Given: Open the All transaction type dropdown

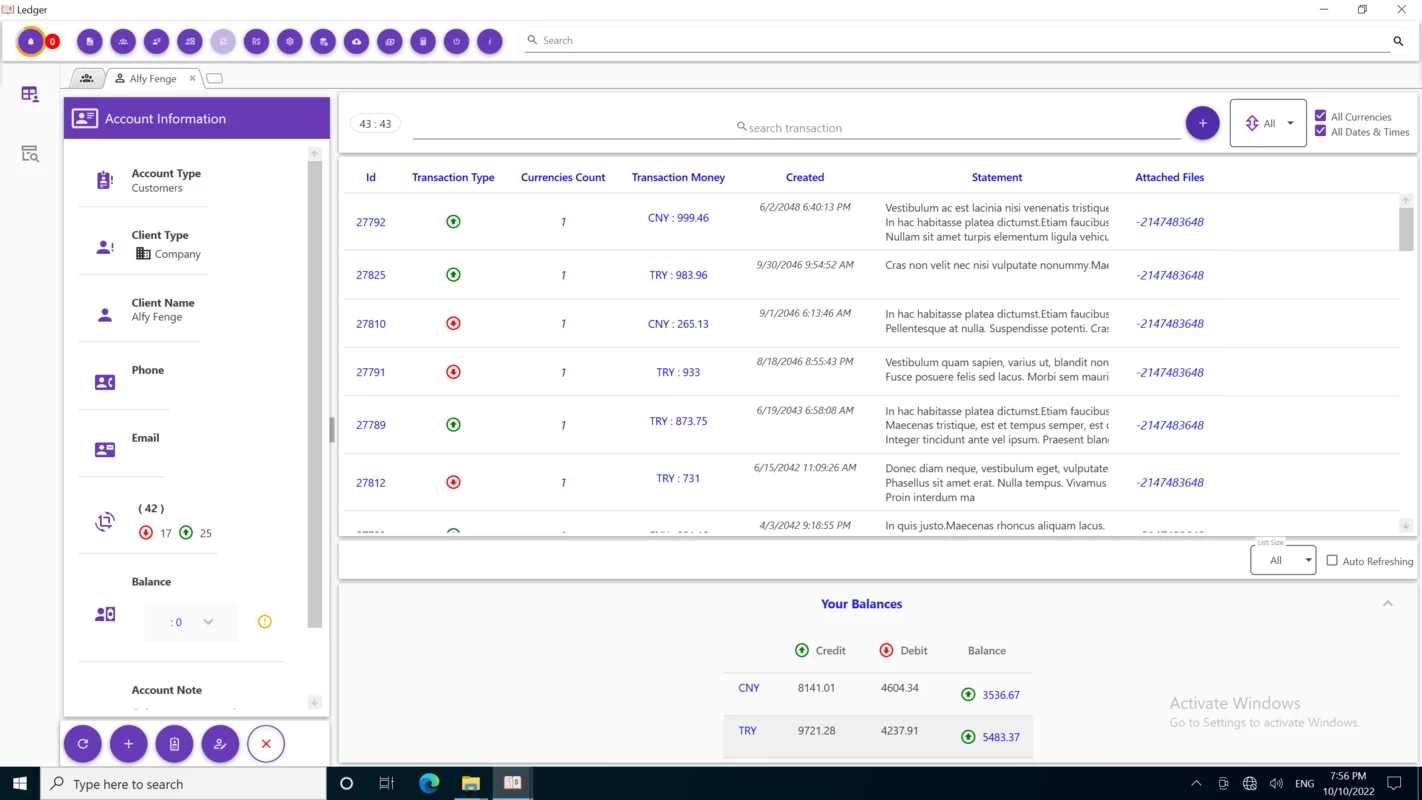Looking at the screenshot, I should 1268,123.
